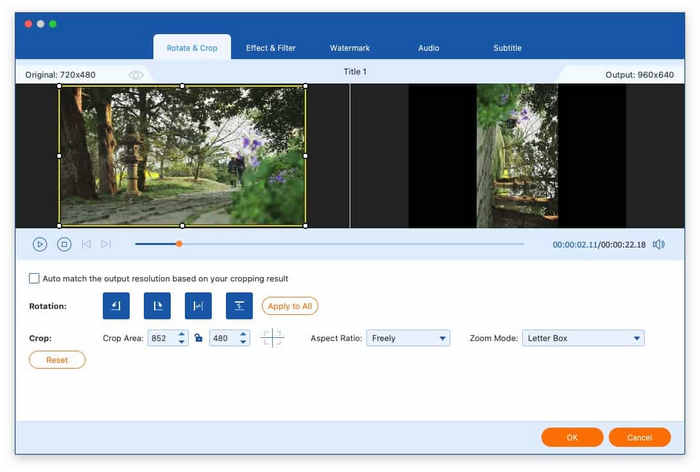Enable auto match output resolution checkbox
Viewport: 700px width, 472px height.
(35, 278)
